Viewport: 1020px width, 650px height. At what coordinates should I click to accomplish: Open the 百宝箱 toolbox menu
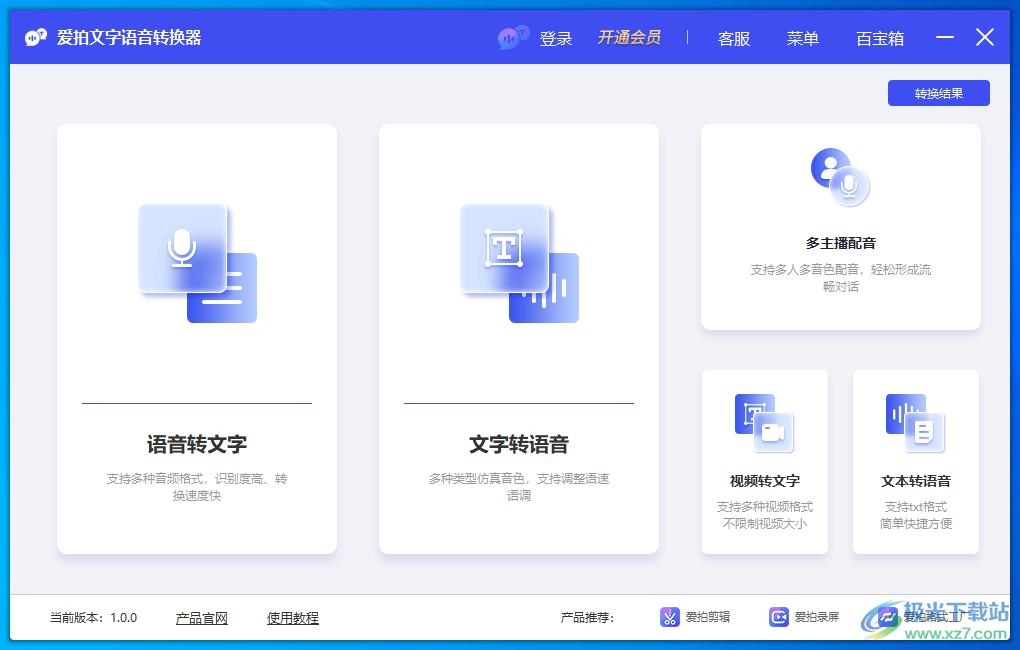tap(880, 38)
